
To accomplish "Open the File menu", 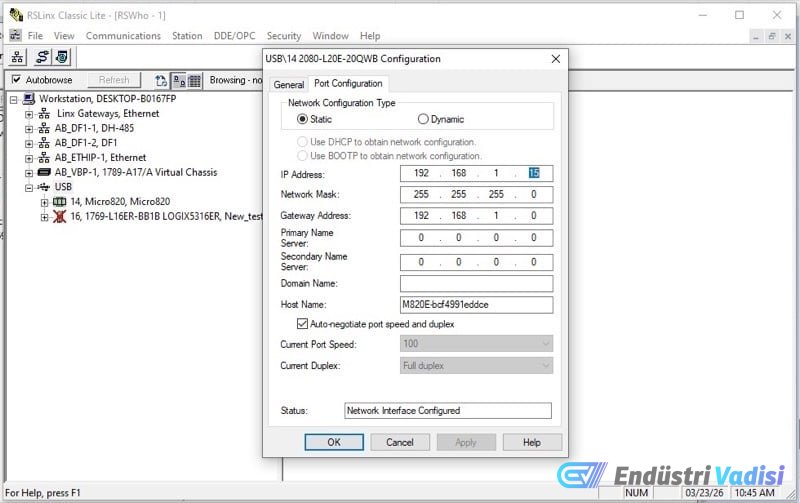I will [x=35, y=36].
